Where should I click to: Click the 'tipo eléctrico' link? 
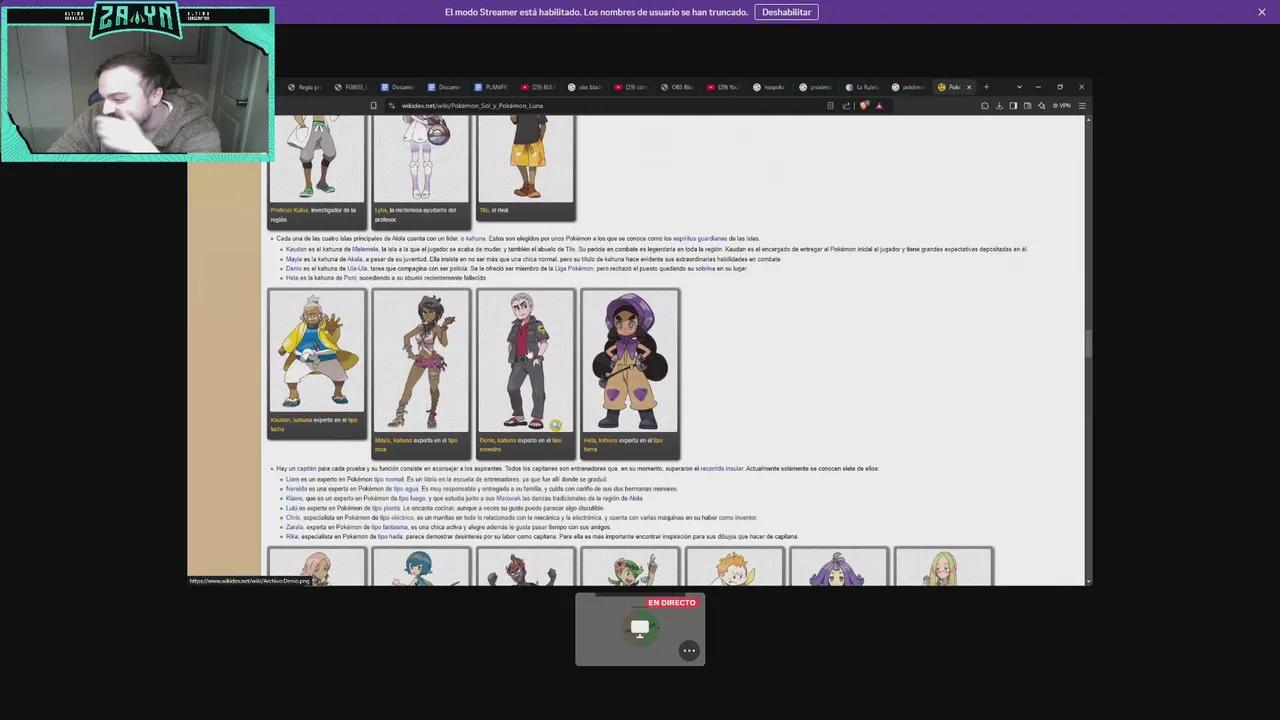[396, 517]
